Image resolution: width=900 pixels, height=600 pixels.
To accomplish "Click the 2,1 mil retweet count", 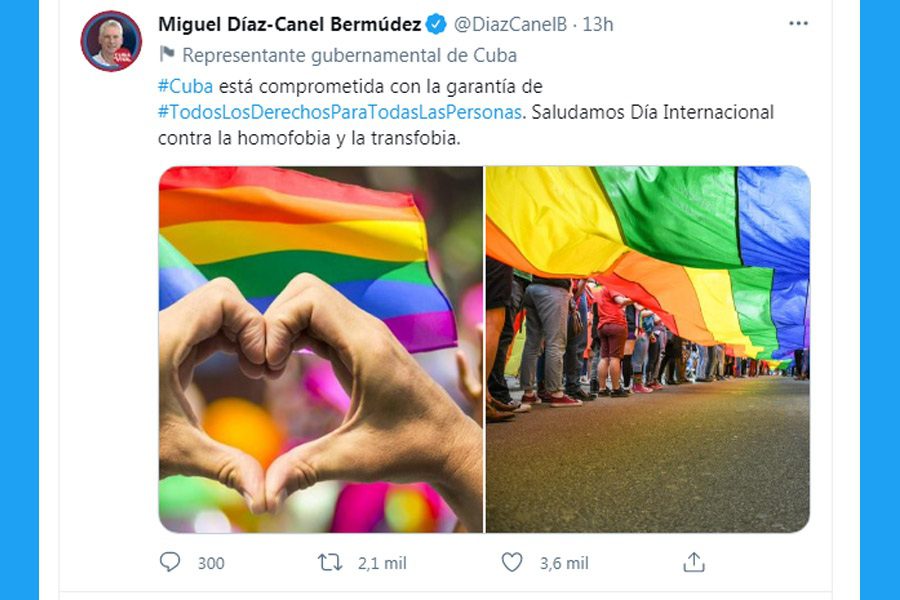I will tap(382, 563).
